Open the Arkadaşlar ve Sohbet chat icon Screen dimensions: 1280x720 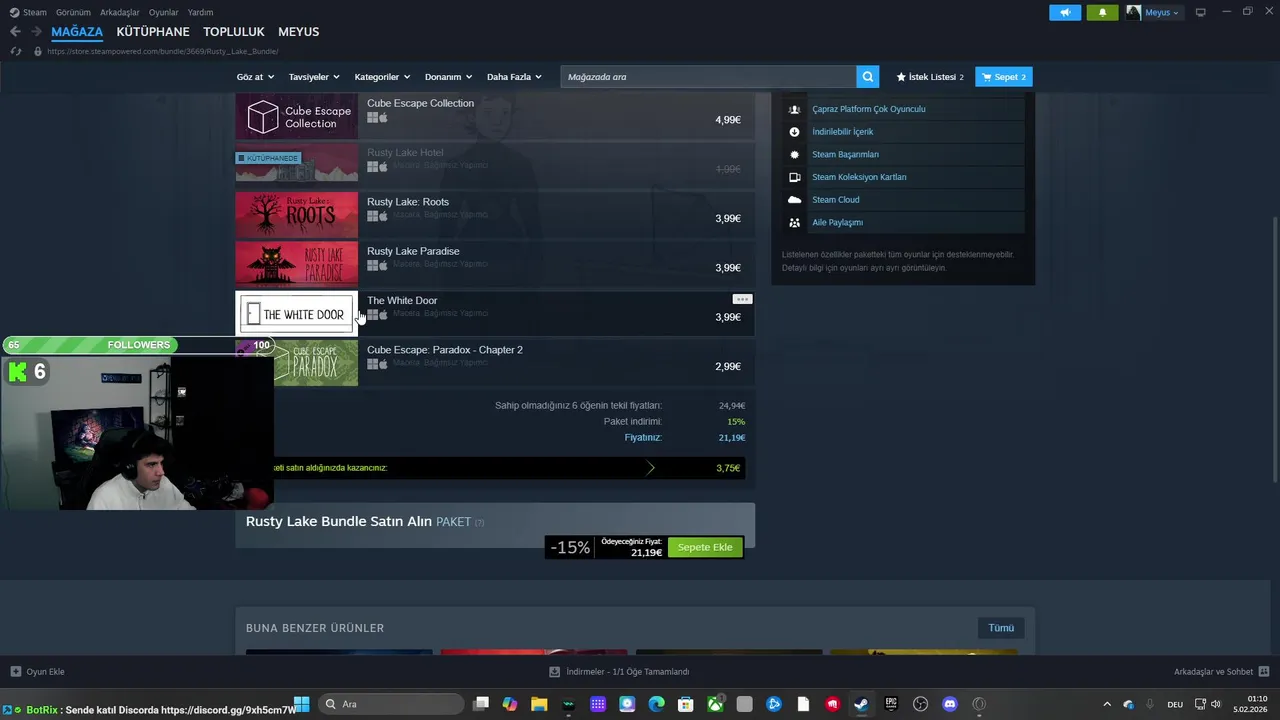[1264, 672]
